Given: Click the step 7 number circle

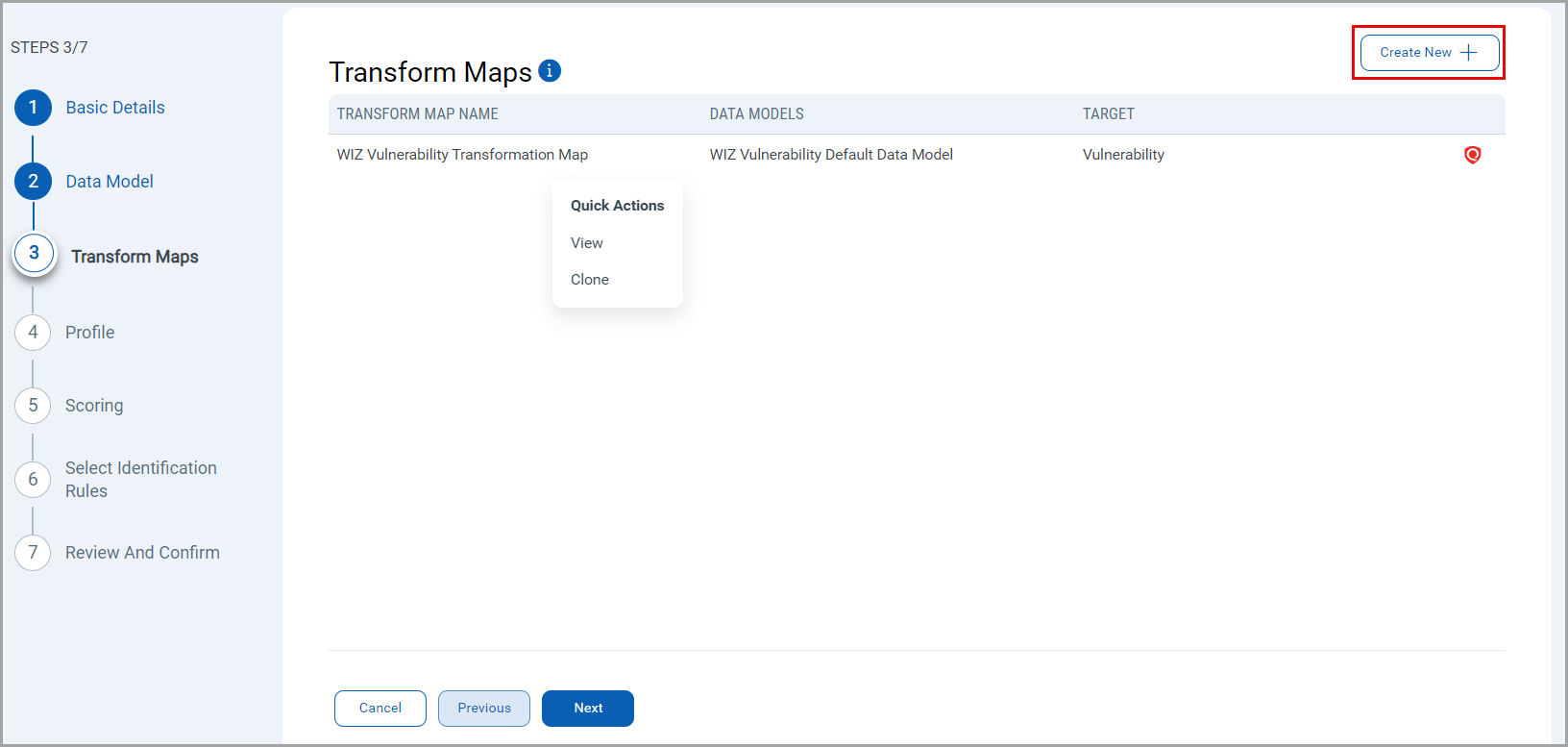Looking at the screenshot, I should 34,553.
